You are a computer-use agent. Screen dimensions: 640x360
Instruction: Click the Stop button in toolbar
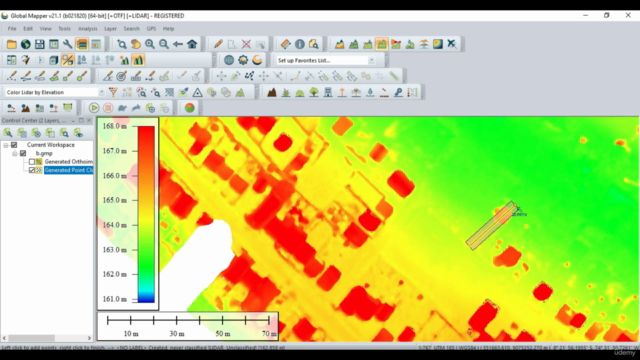click(108, 108)
